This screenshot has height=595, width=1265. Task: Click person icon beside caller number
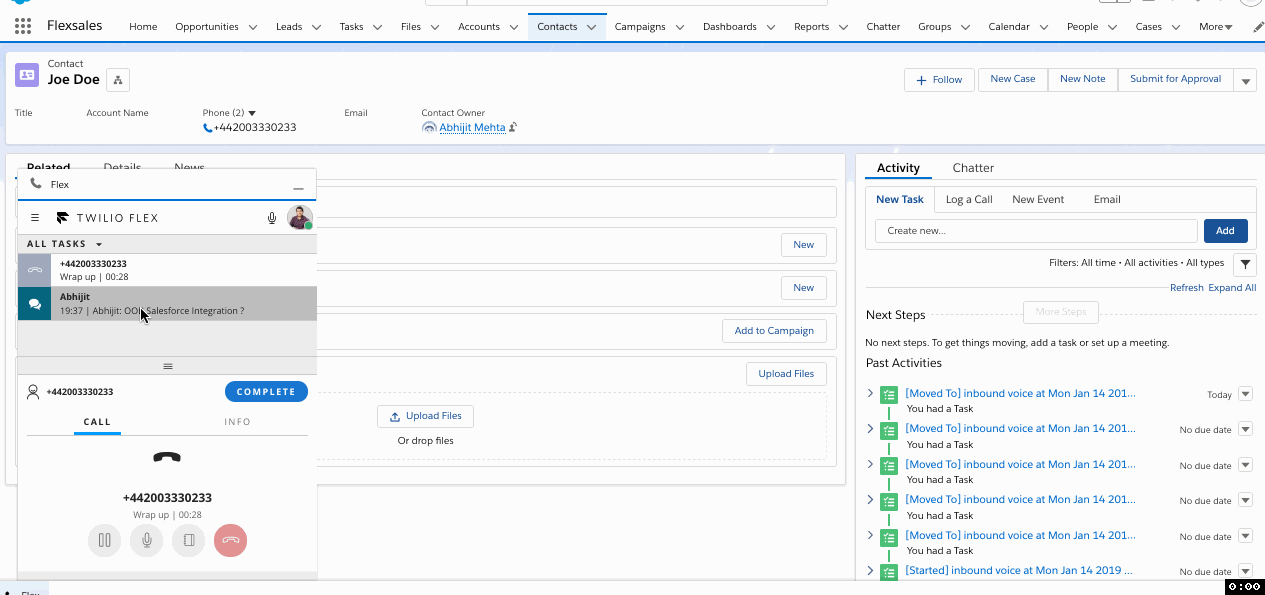(x=33, y=392)
